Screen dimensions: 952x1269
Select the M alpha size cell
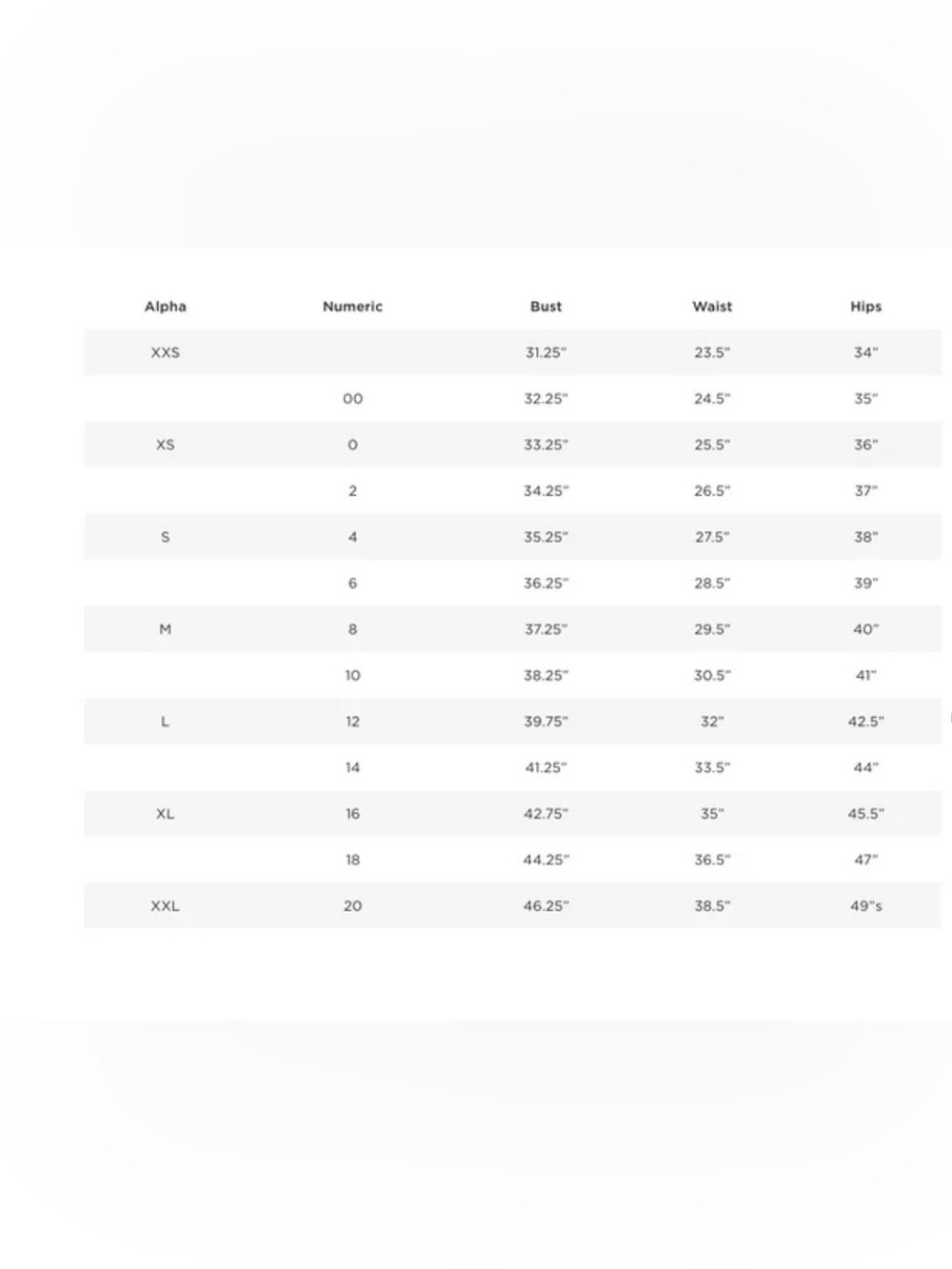click(x=165, y=629)
